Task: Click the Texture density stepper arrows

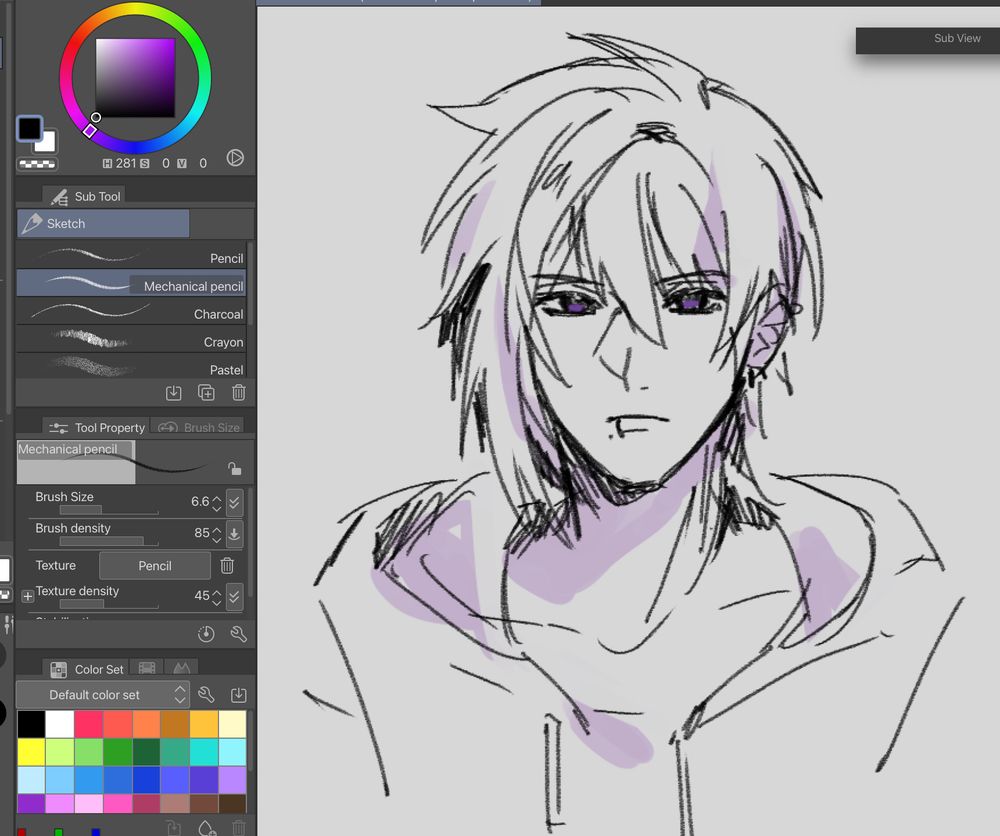Action: click(217, 597)
